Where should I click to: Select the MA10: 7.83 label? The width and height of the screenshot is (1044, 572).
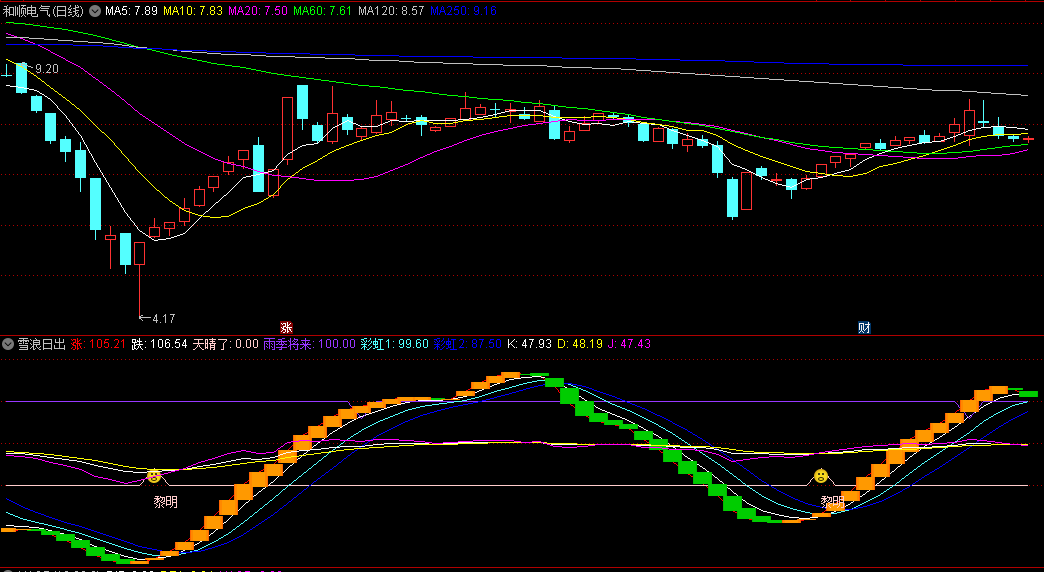click(193, 11)
